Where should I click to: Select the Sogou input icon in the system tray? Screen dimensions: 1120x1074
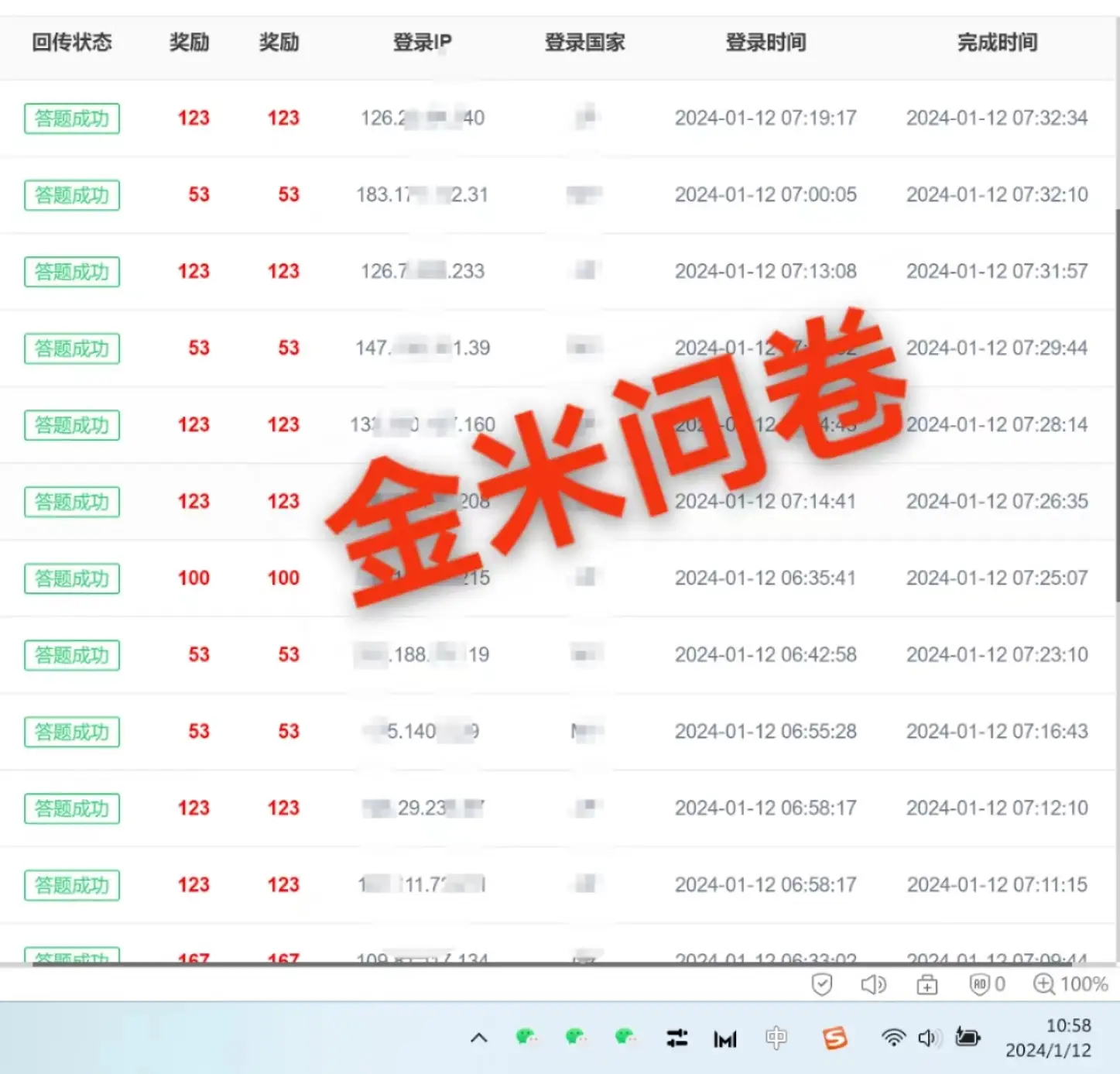pyautogui.click(x=834, y=1038)
